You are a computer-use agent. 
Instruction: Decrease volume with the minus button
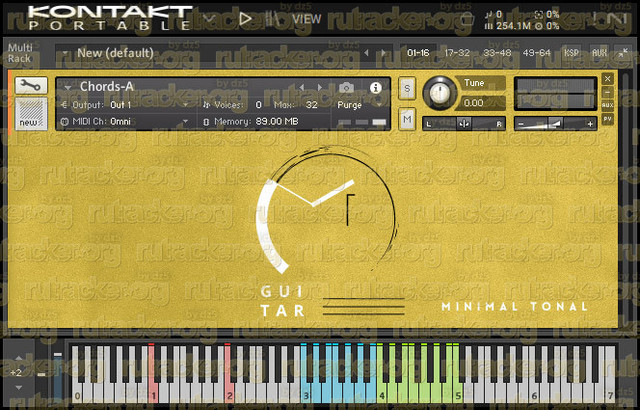pos(520,124)
